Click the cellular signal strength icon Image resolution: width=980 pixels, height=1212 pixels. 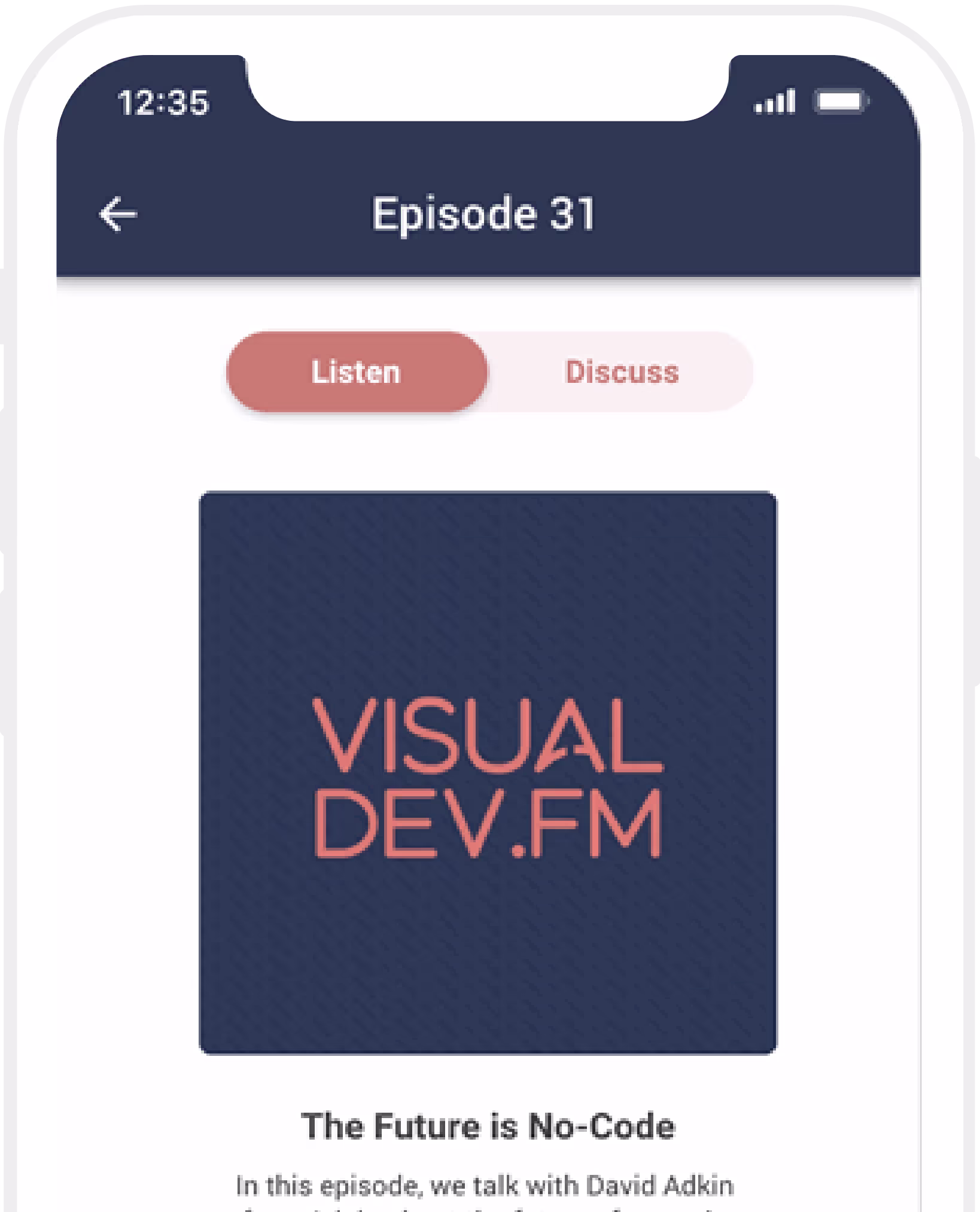775,102
